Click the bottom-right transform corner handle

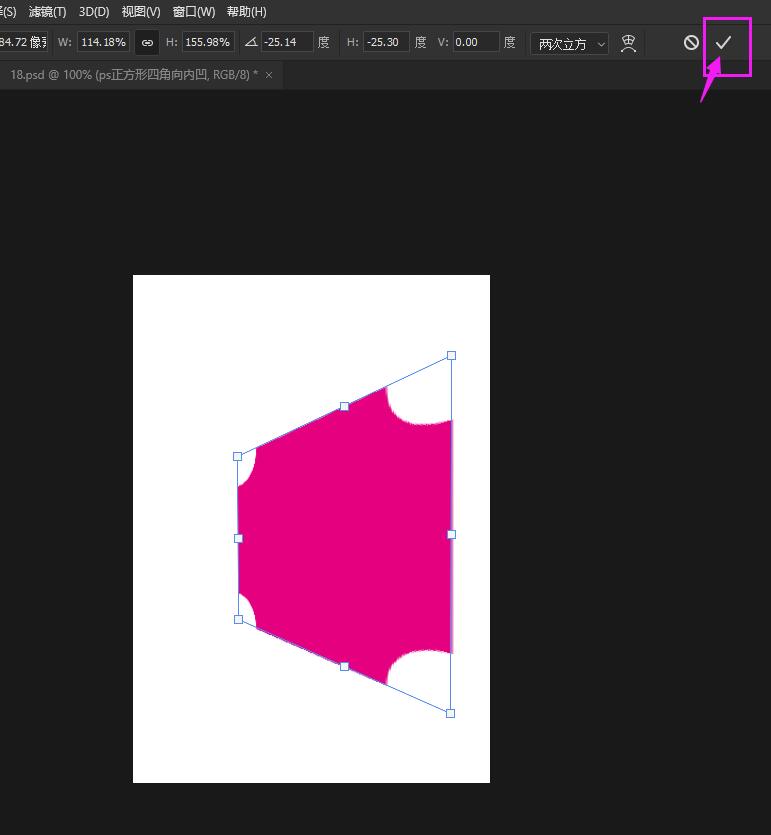coord(450,713)
